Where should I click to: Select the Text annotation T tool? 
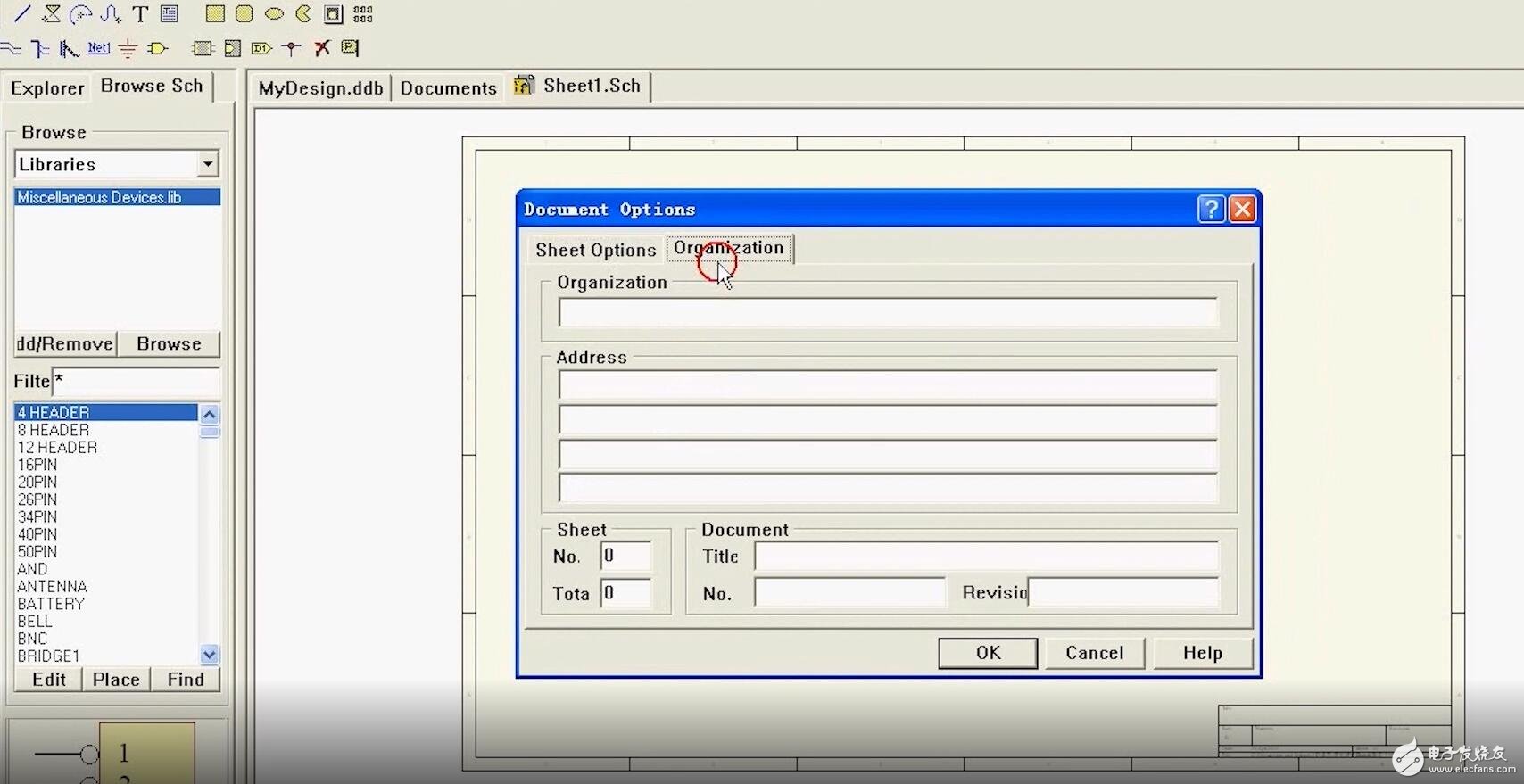point(140,13)
